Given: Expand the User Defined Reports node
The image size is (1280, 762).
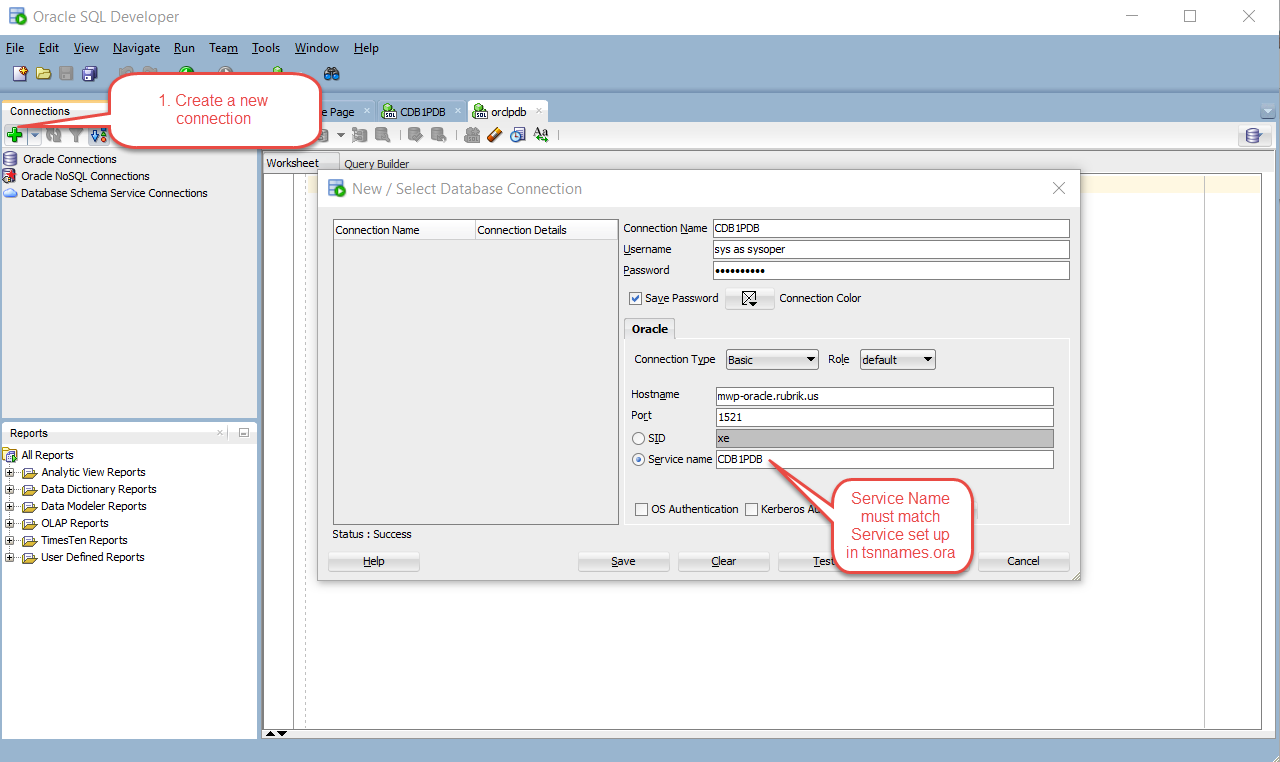Looking at the screenshot, I should coord(10,557).
